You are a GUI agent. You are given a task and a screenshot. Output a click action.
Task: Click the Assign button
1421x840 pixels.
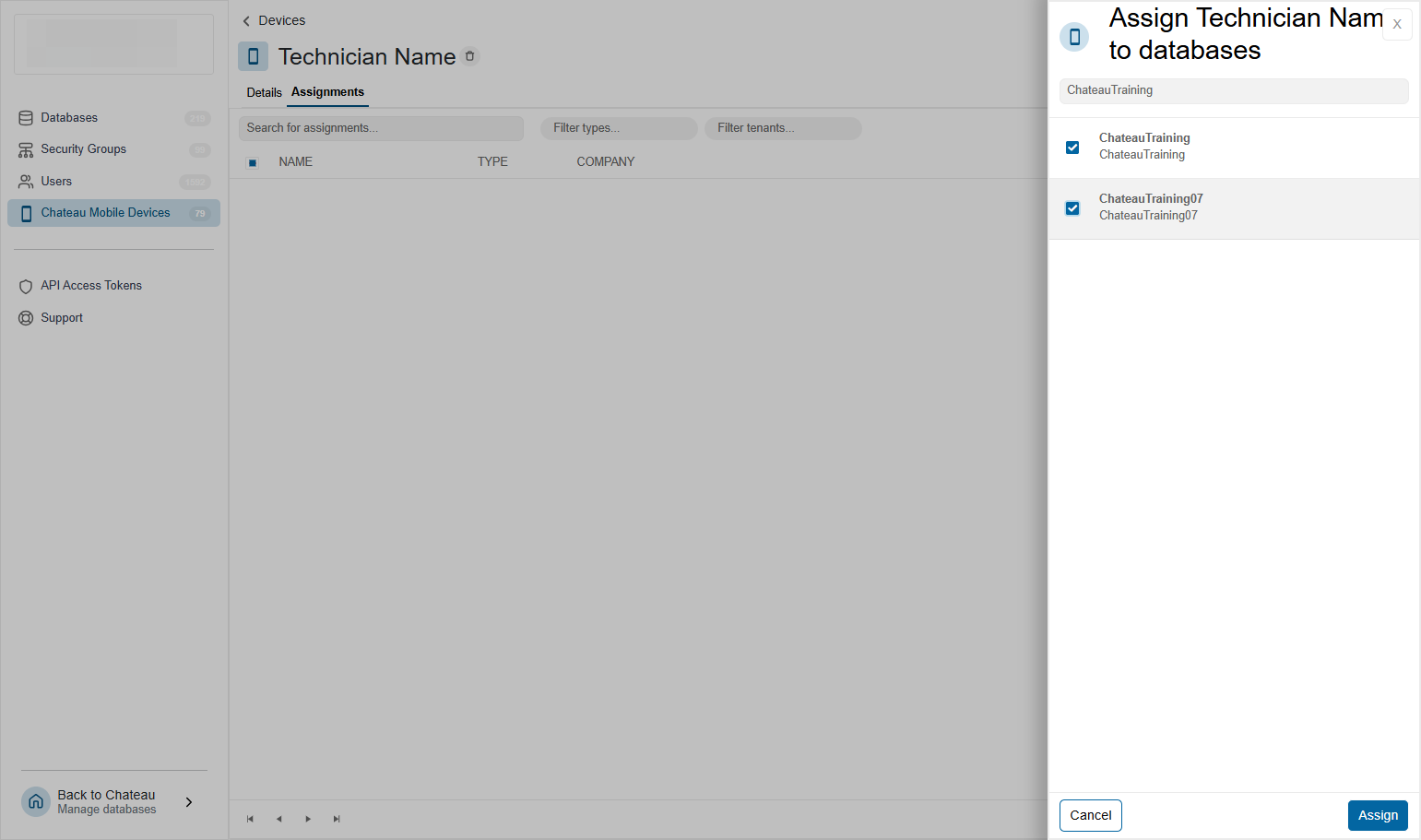tap(1378, 815)
